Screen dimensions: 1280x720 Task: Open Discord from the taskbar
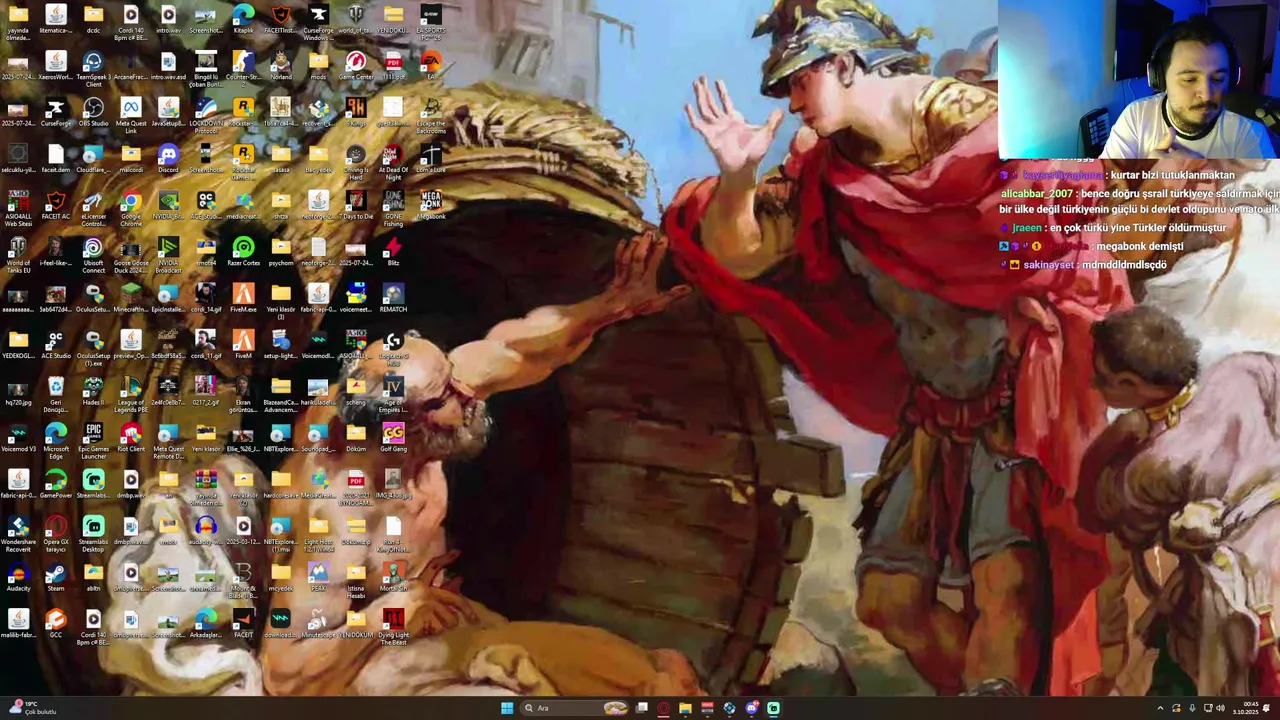click(x=751, y=708)
